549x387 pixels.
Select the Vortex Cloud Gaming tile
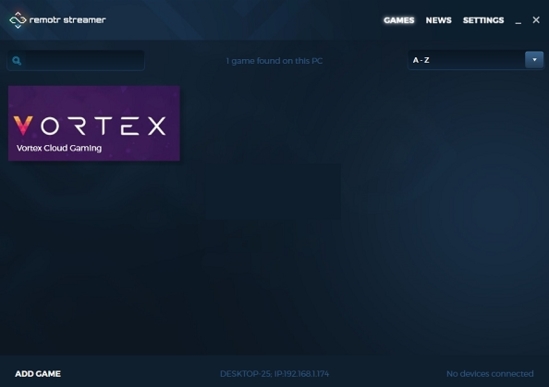(94, 123)
